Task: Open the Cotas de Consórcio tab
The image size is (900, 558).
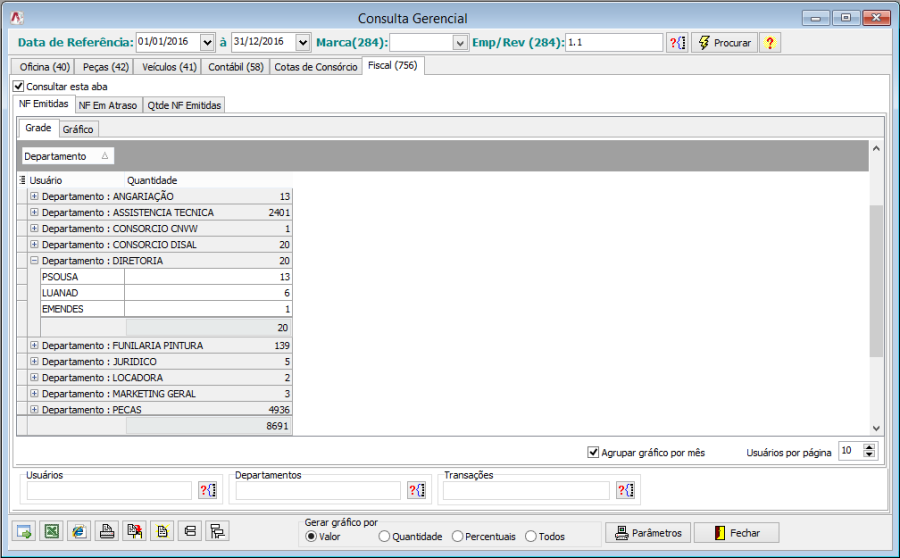Action: click(x=316, y=67)
